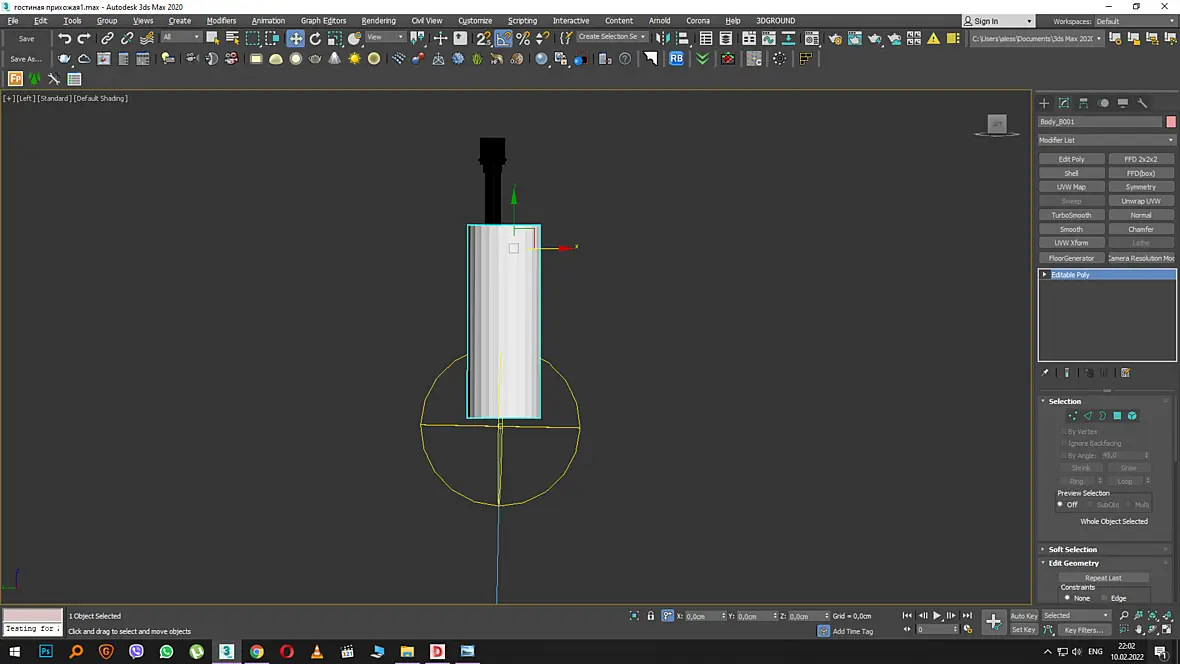Select Vertex sub-object level icon
Image resolution: width=1180 pixels, height=664 pixels.
click(x=1072, y=416)
